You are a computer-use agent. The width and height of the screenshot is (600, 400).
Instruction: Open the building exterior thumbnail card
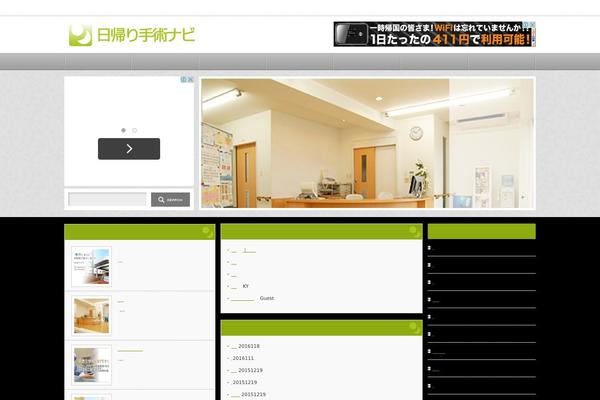pyautogui.click(x=91, y=266)
